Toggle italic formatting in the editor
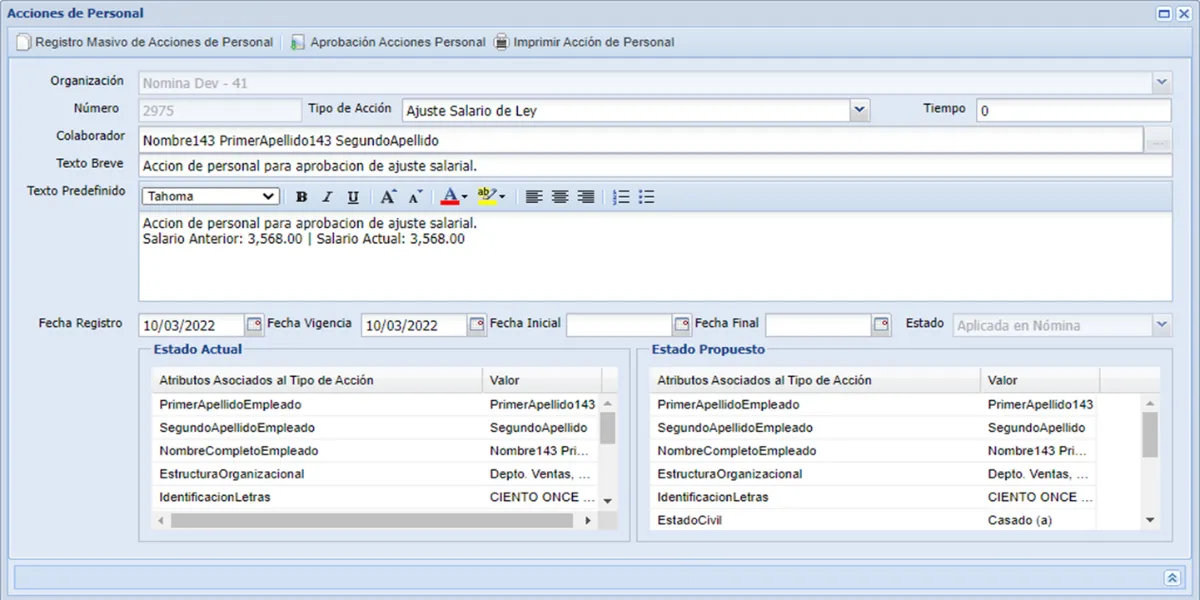This screenshot has width=1200, height=600. [x=327, y=197]
